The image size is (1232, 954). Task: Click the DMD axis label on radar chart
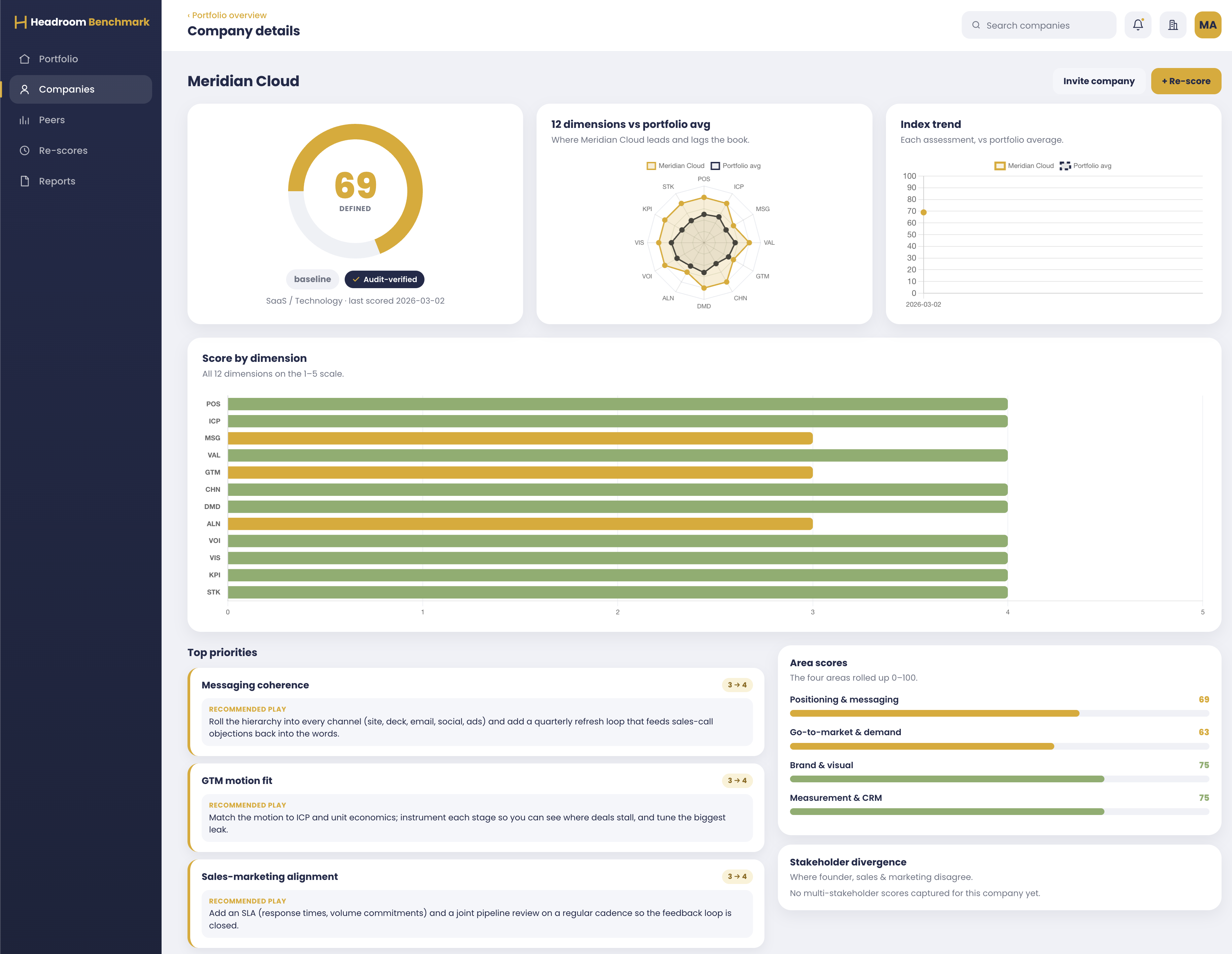(704, 306)
